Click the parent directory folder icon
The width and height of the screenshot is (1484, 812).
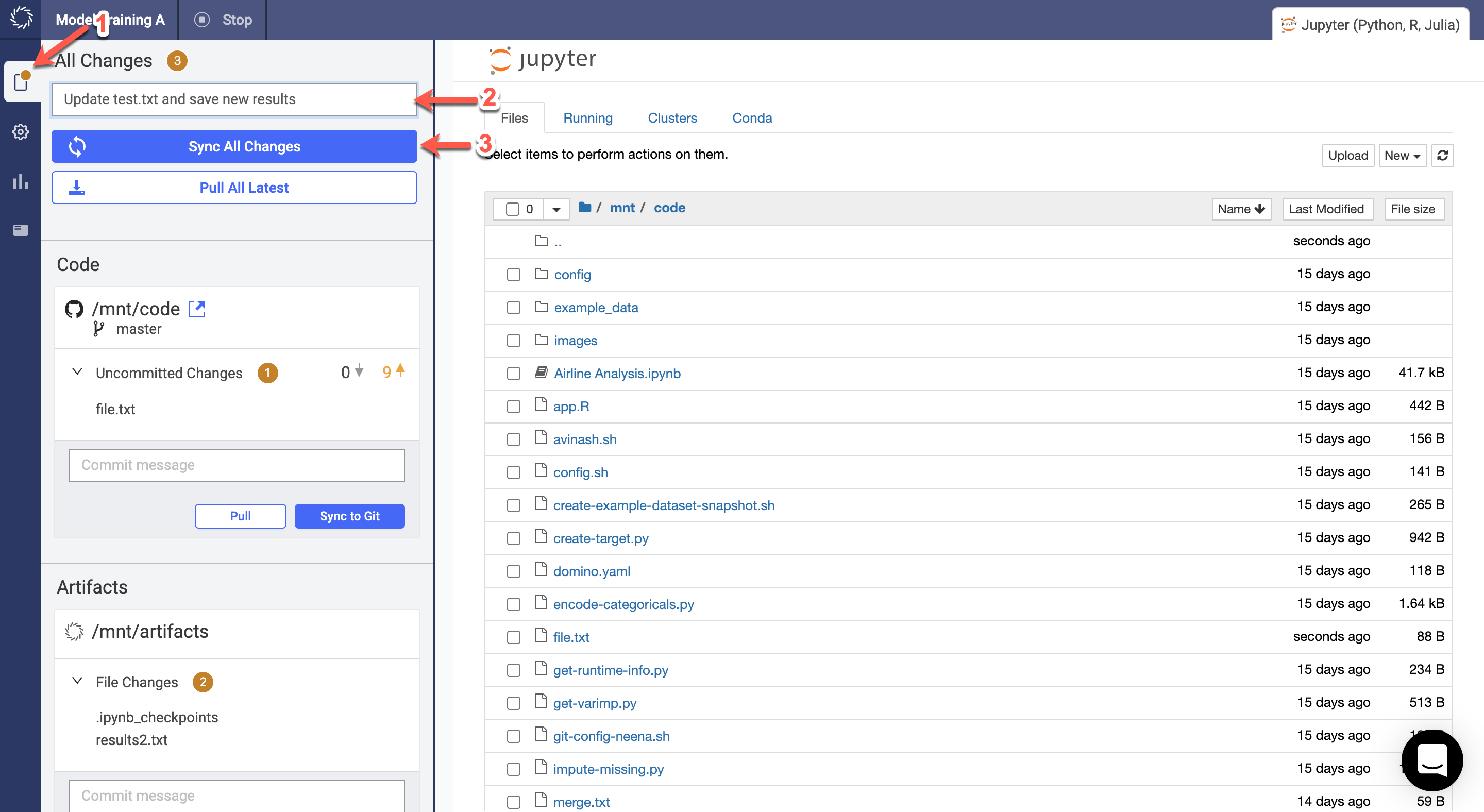click(541, 241)
